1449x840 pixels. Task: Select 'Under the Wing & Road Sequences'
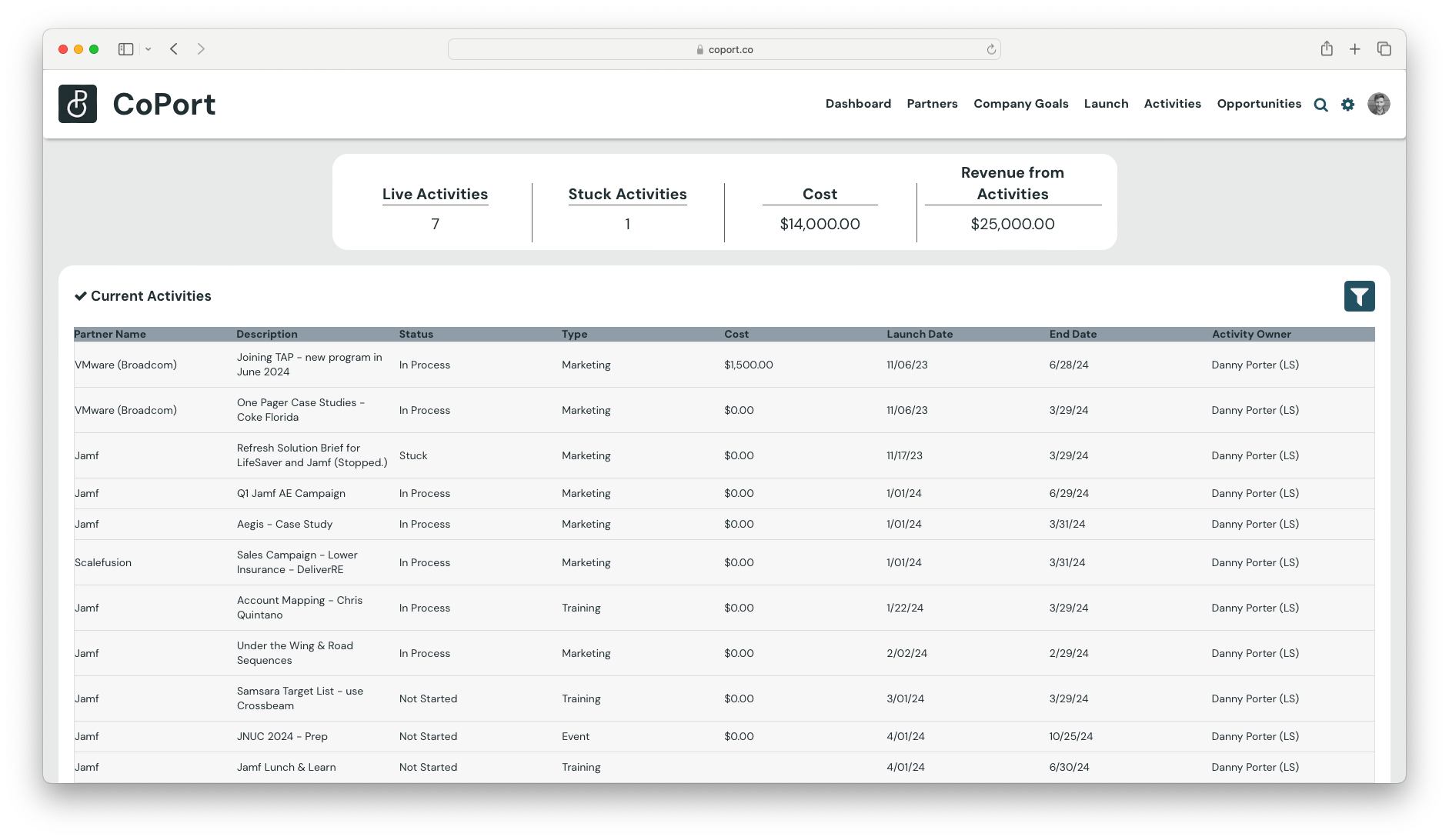[x=295, y=653]
